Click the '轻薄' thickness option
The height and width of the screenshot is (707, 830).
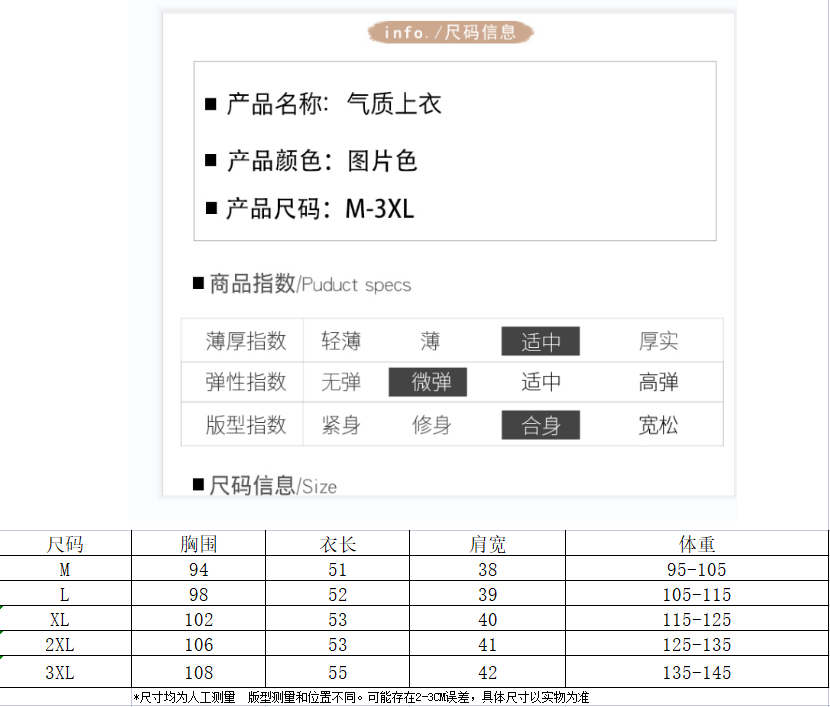pyautogui.click(x=341, y=341)
